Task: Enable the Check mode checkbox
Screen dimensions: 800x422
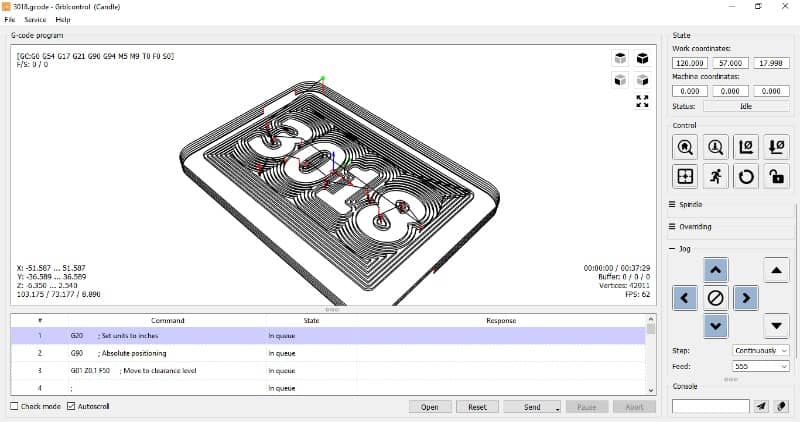Action: tap(14, 406)
